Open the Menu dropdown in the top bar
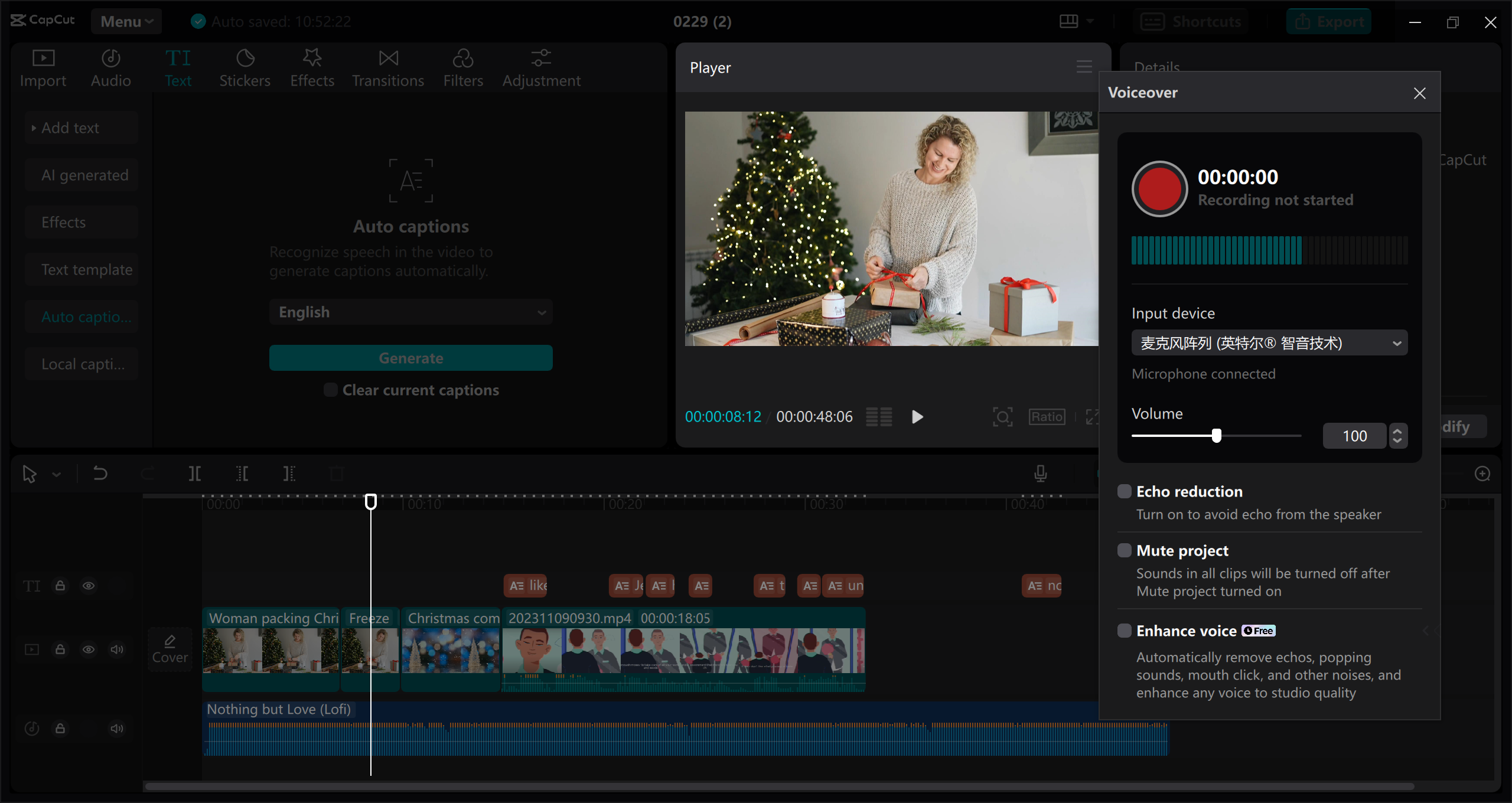Image resolution: width=1512 pixels, height=803 pixels. click(x=126, y=21)
